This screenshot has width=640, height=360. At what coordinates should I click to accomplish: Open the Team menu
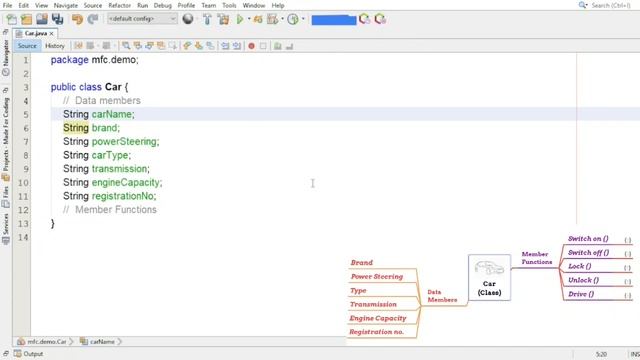tap(209, 5)
